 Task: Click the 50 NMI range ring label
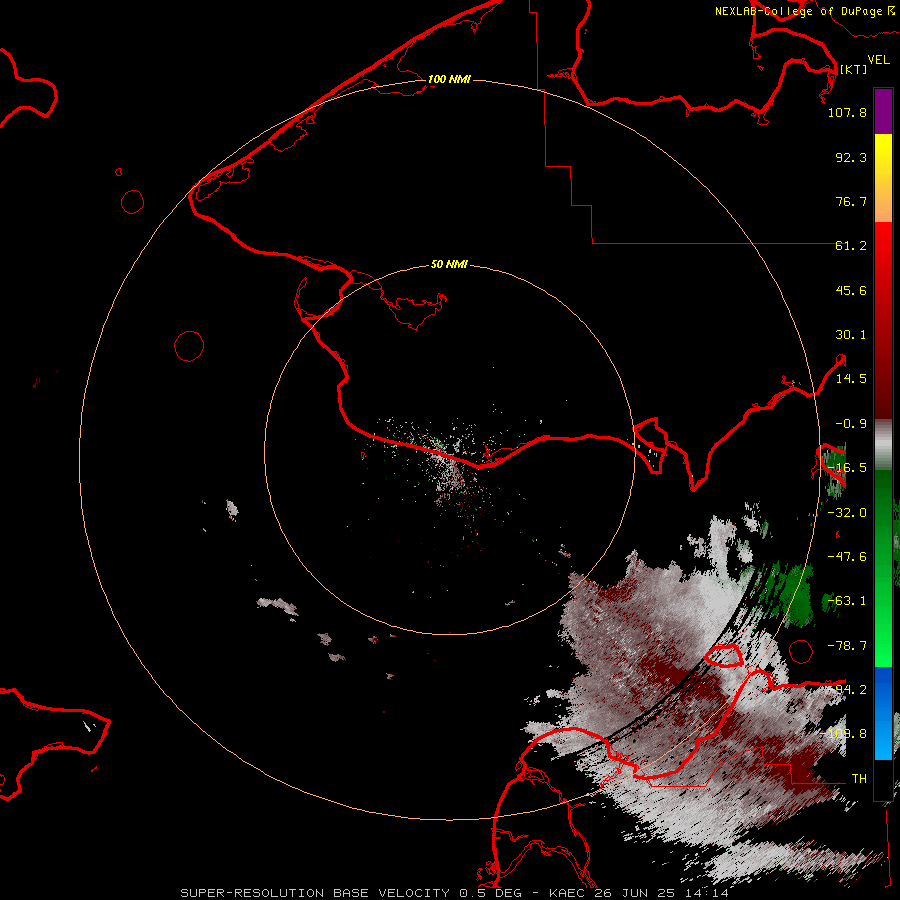449,264
